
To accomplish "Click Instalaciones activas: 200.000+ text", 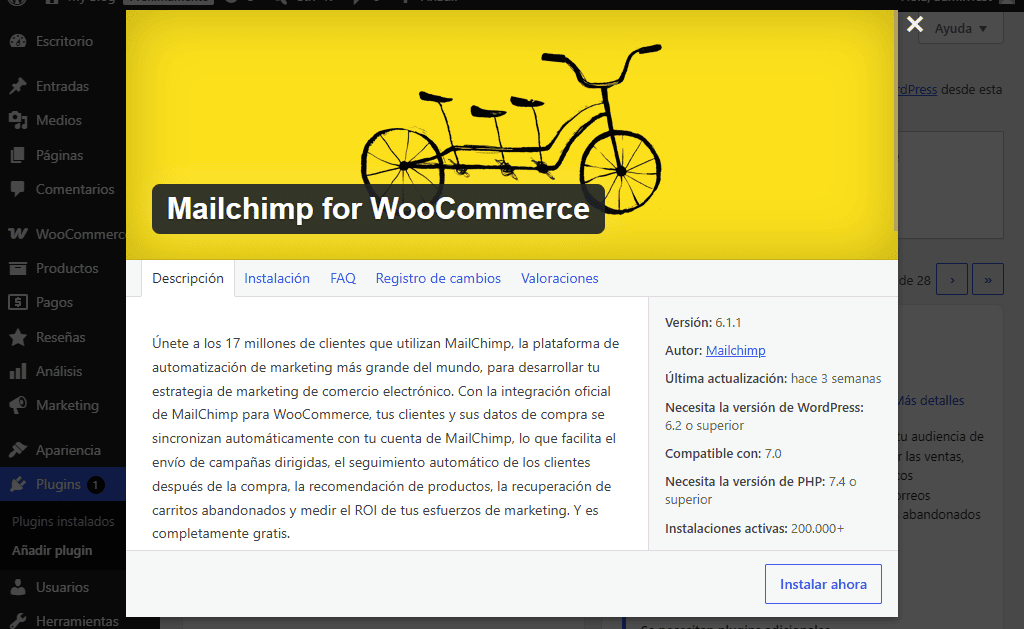I will pos(754,528).
